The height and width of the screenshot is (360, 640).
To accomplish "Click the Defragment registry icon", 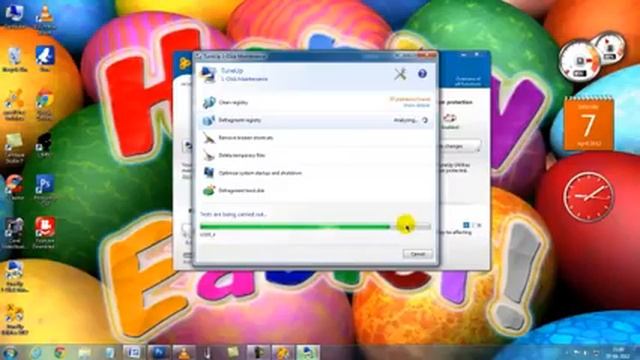I will [209, 120].
